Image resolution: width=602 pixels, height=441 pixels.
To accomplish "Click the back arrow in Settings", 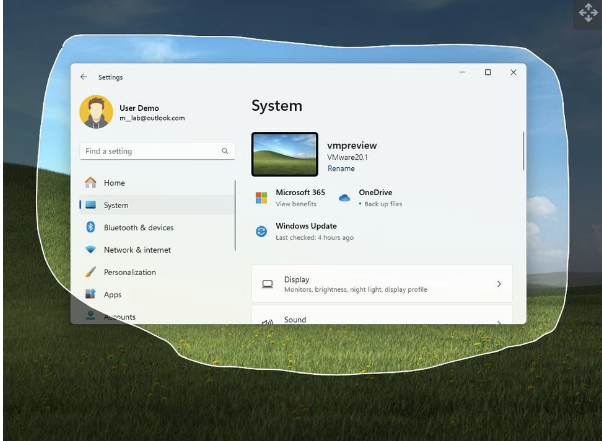I will click(x=84, y=77).
